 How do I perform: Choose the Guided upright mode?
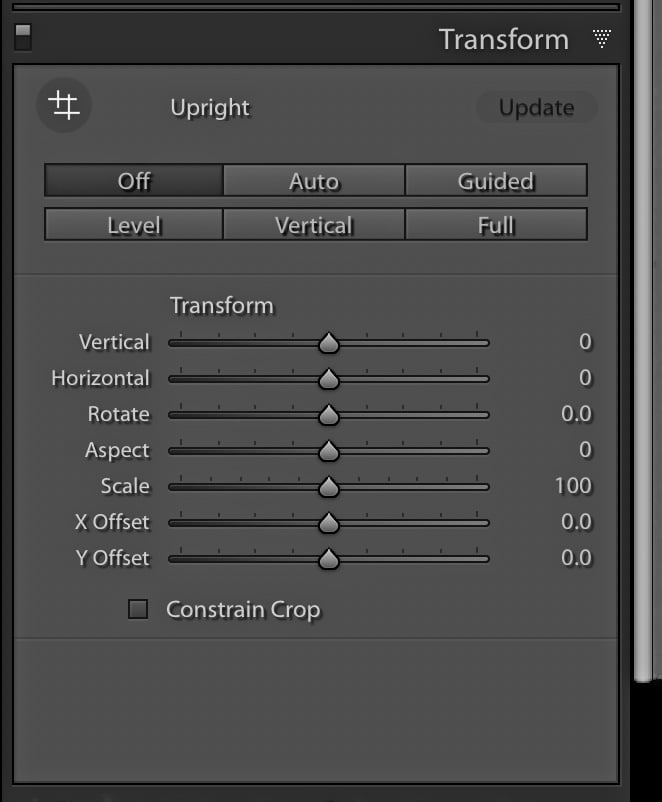(496, 181)
